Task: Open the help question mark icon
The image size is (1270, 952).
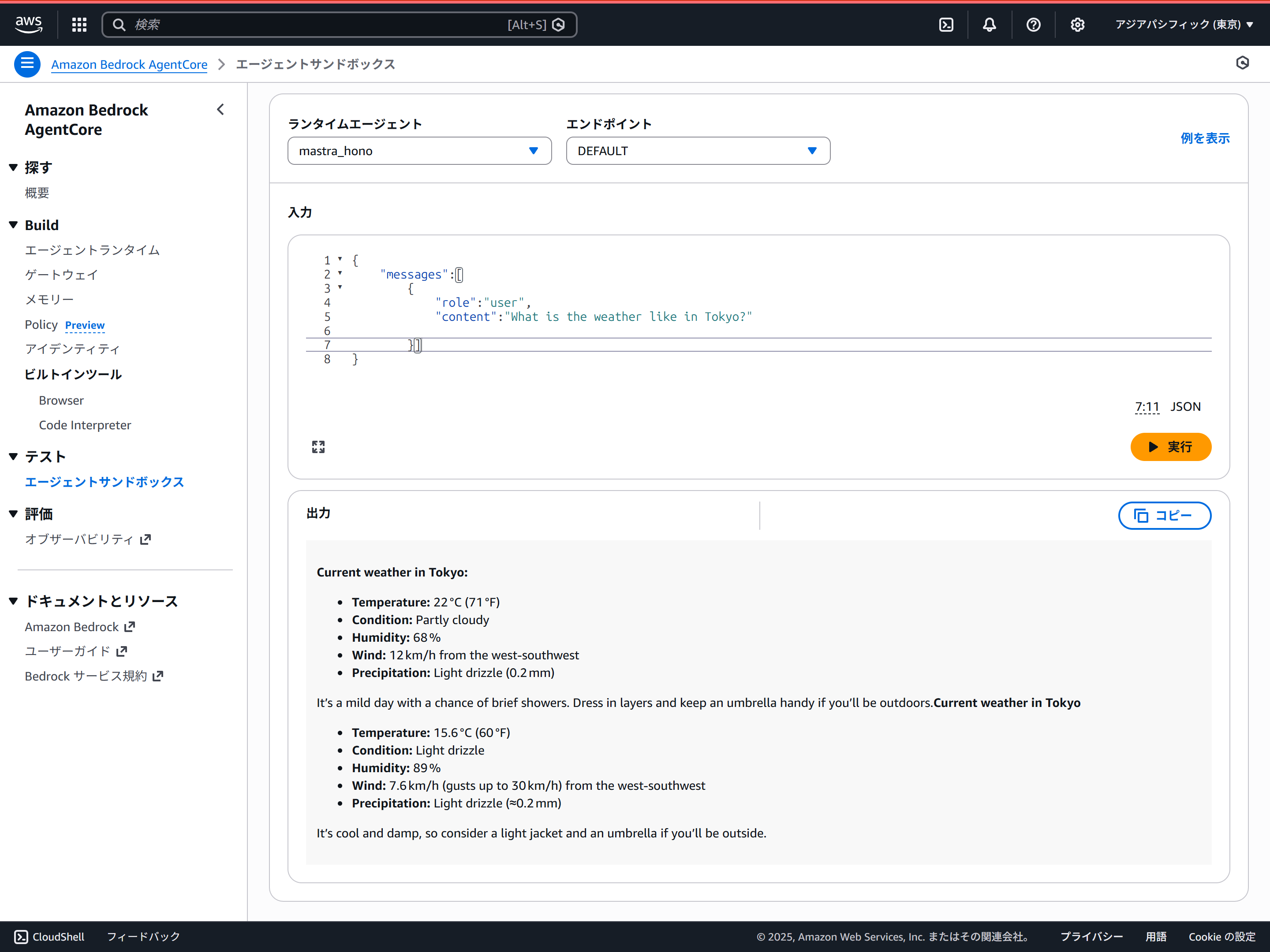Action: (x=1033, y=24)
